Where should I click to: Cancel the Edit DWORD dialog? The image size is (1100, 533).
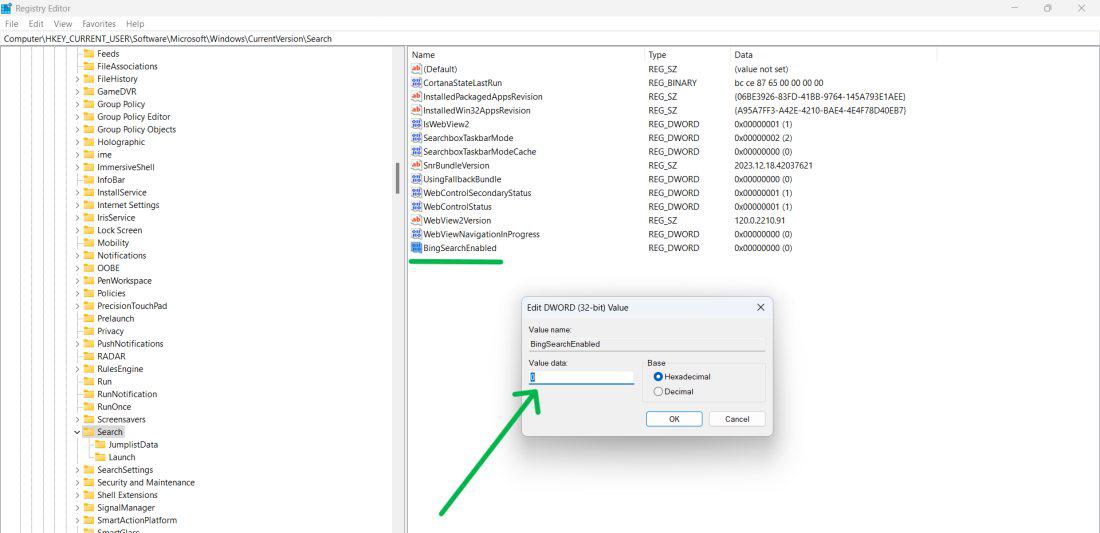[x=737, y=419]
